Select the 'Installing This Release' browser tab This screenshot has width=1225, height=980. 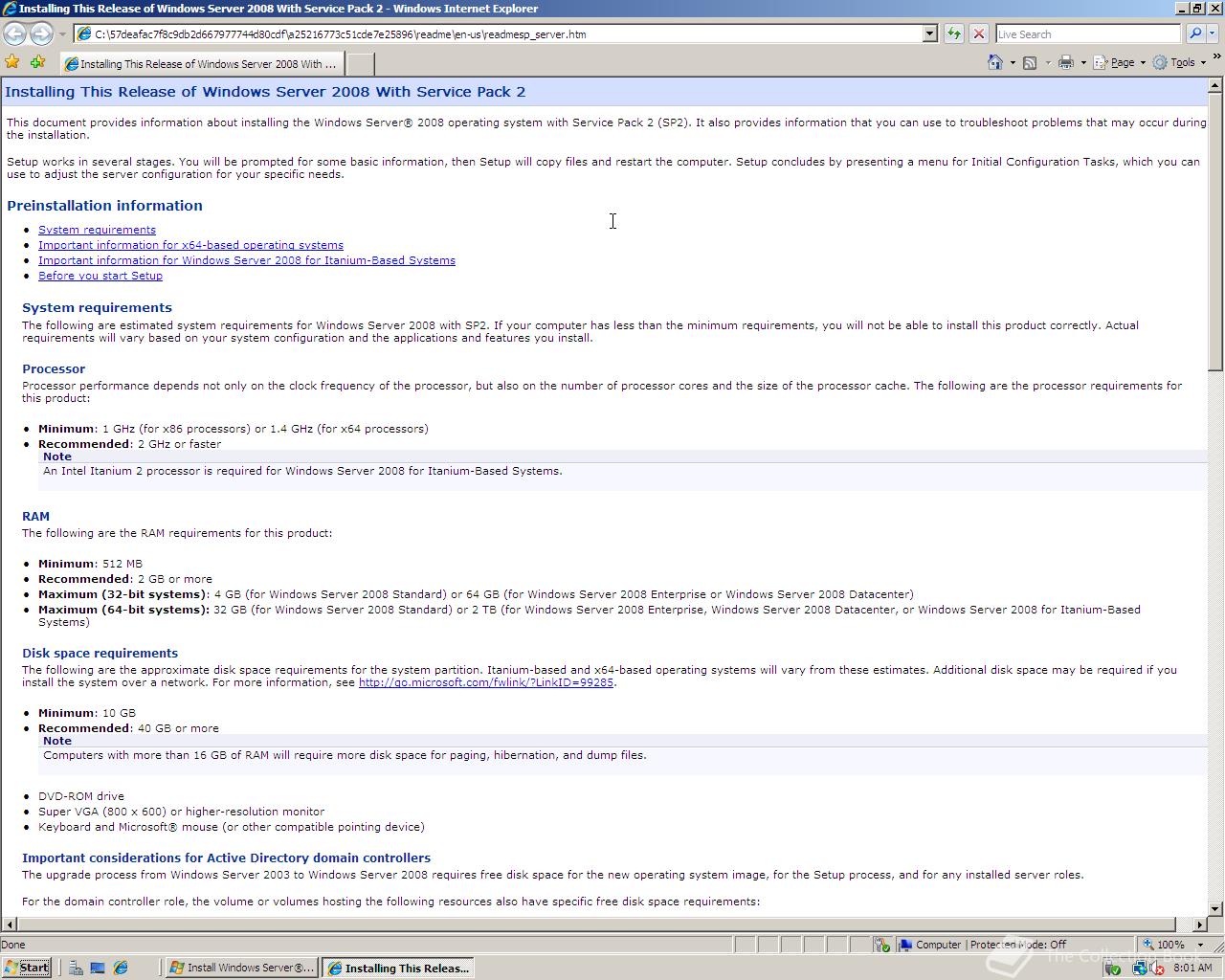tap(200, 64)
